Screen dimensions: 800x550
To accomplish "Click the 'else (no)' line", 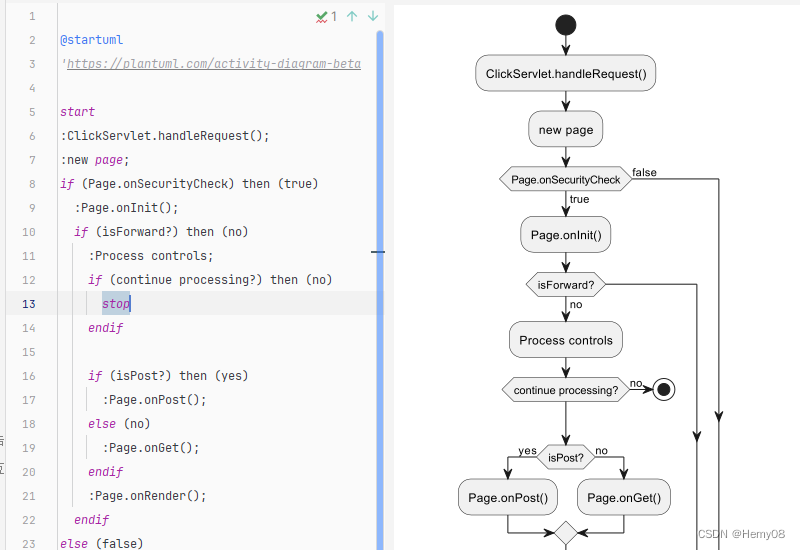I will click(x=119, y=423).
